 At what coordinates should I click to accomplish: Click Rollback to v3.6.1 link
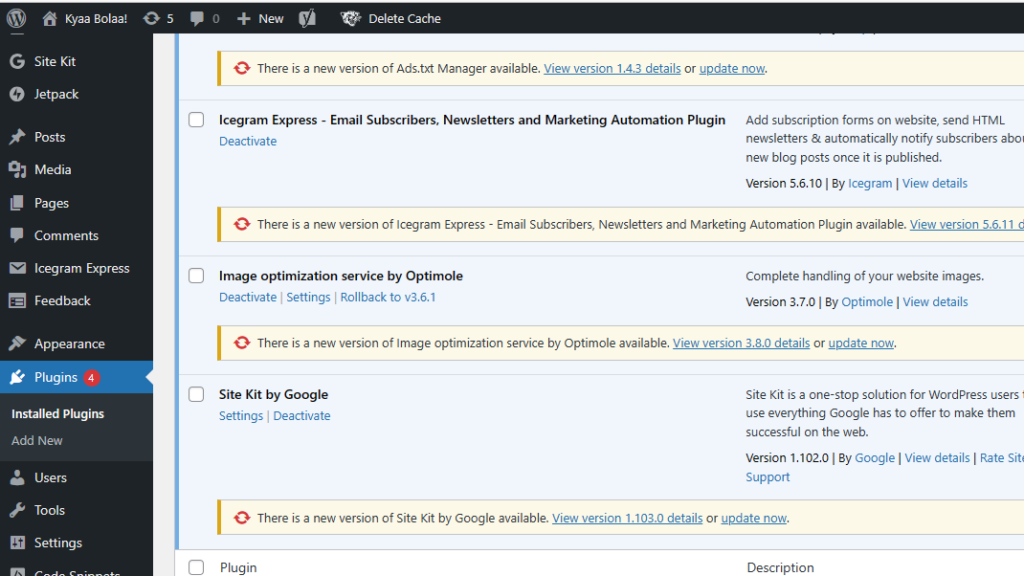pos(388,297)
